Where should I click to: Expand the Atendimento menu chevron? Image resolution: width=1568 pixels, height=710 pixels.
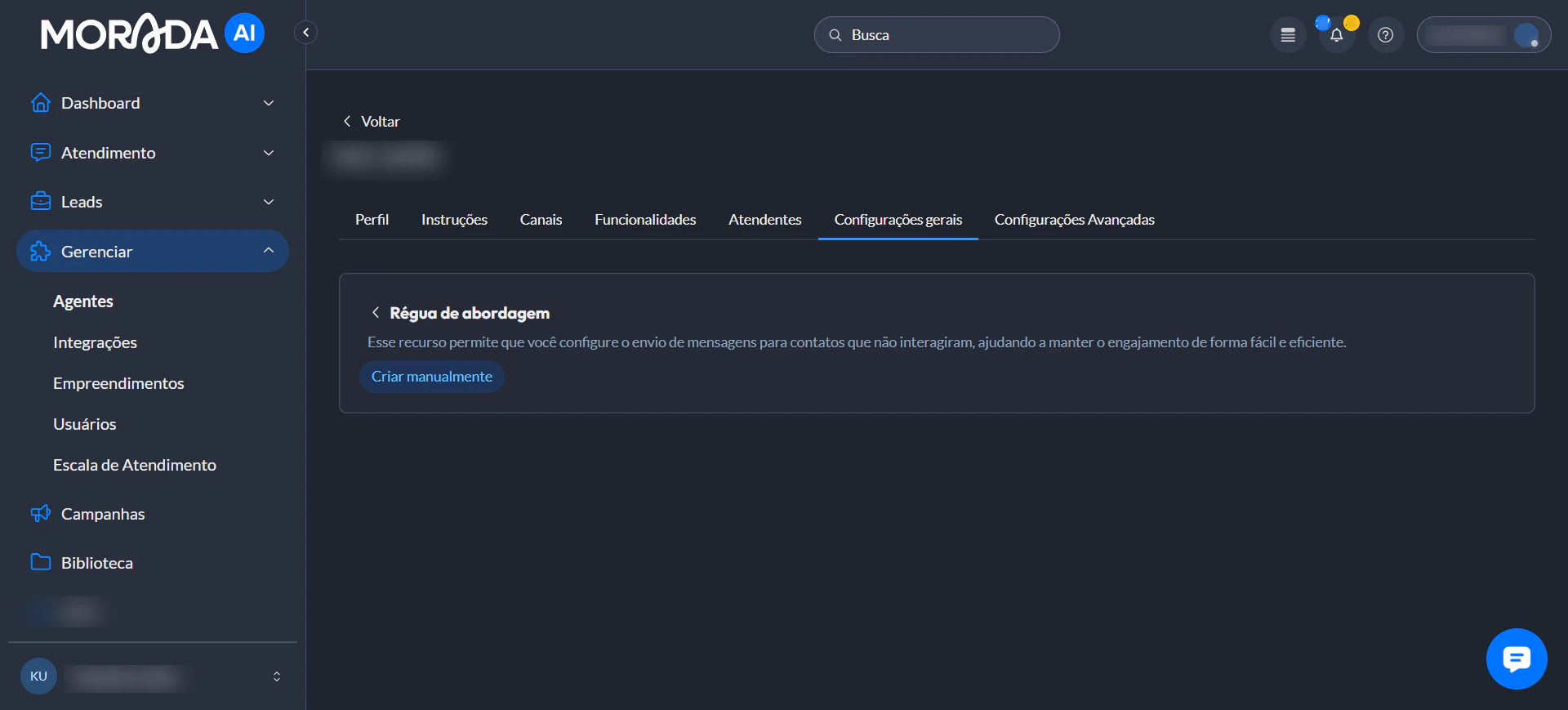pos(269,153)
